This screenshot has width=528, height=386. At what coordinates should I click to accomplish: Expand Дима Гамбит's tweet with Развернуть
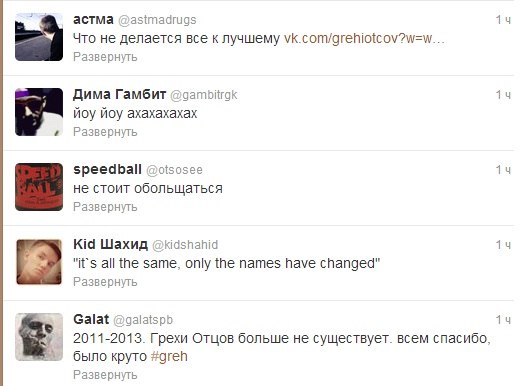[105, 132]
